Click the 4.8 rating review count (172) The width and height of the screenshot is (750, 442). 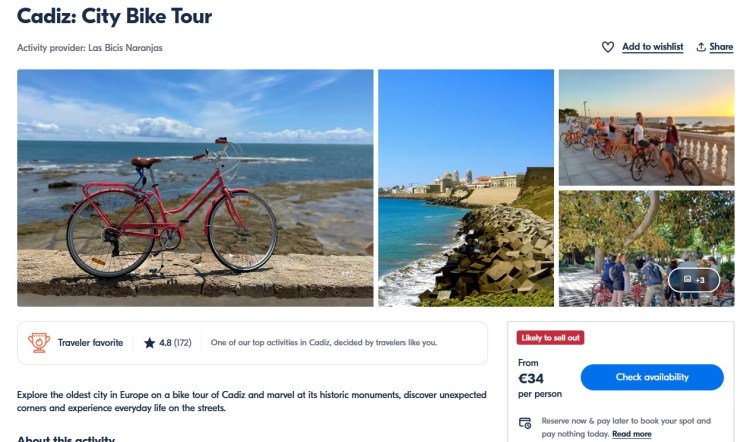(x=183, y=343)
